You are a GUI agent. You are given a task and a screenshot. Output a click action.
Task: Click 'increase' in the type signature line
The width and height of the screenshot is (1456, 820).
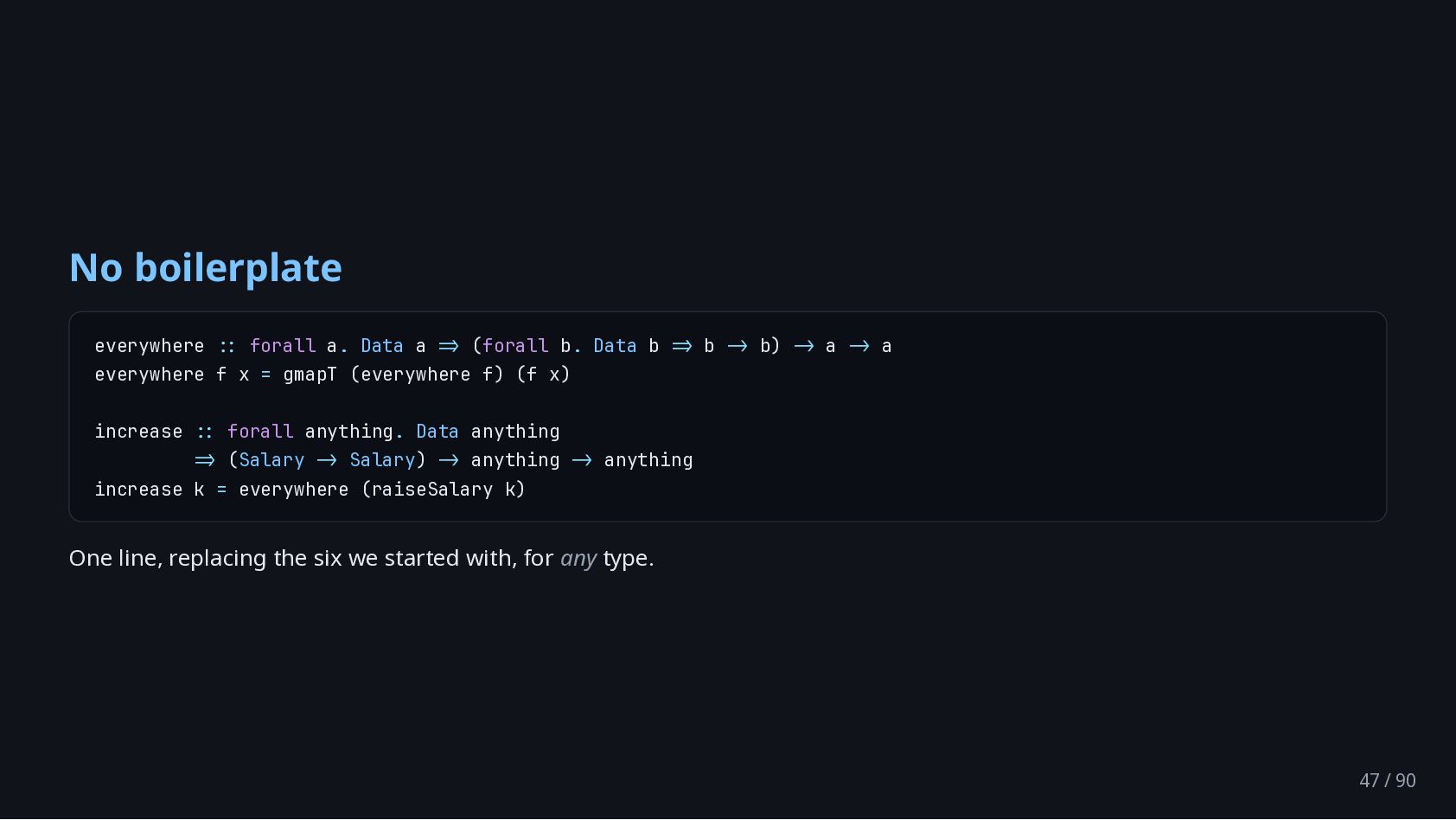click(138, 432)
